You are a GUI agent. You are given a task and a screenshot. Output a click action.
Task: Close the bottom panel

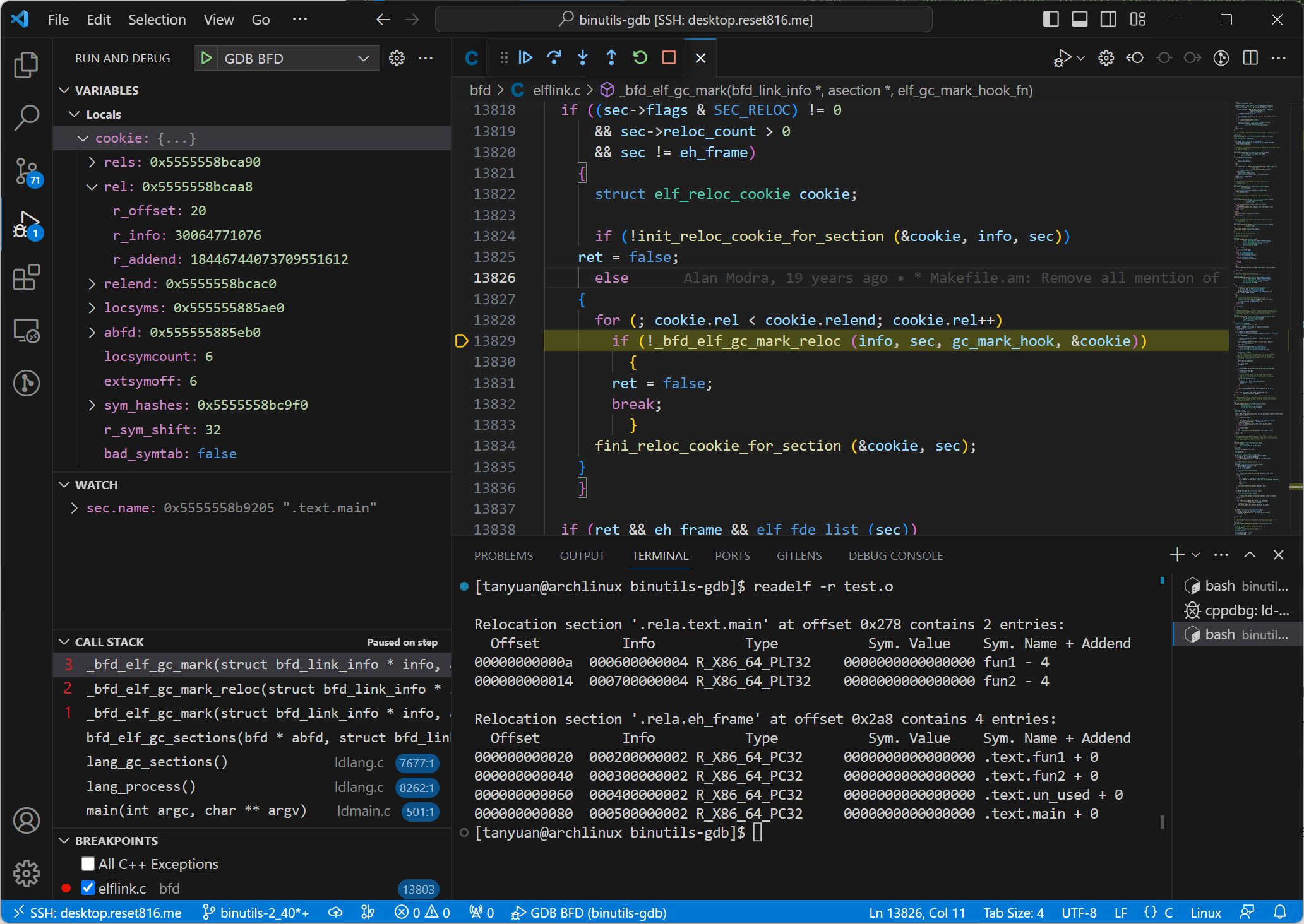click(1279, 555)
